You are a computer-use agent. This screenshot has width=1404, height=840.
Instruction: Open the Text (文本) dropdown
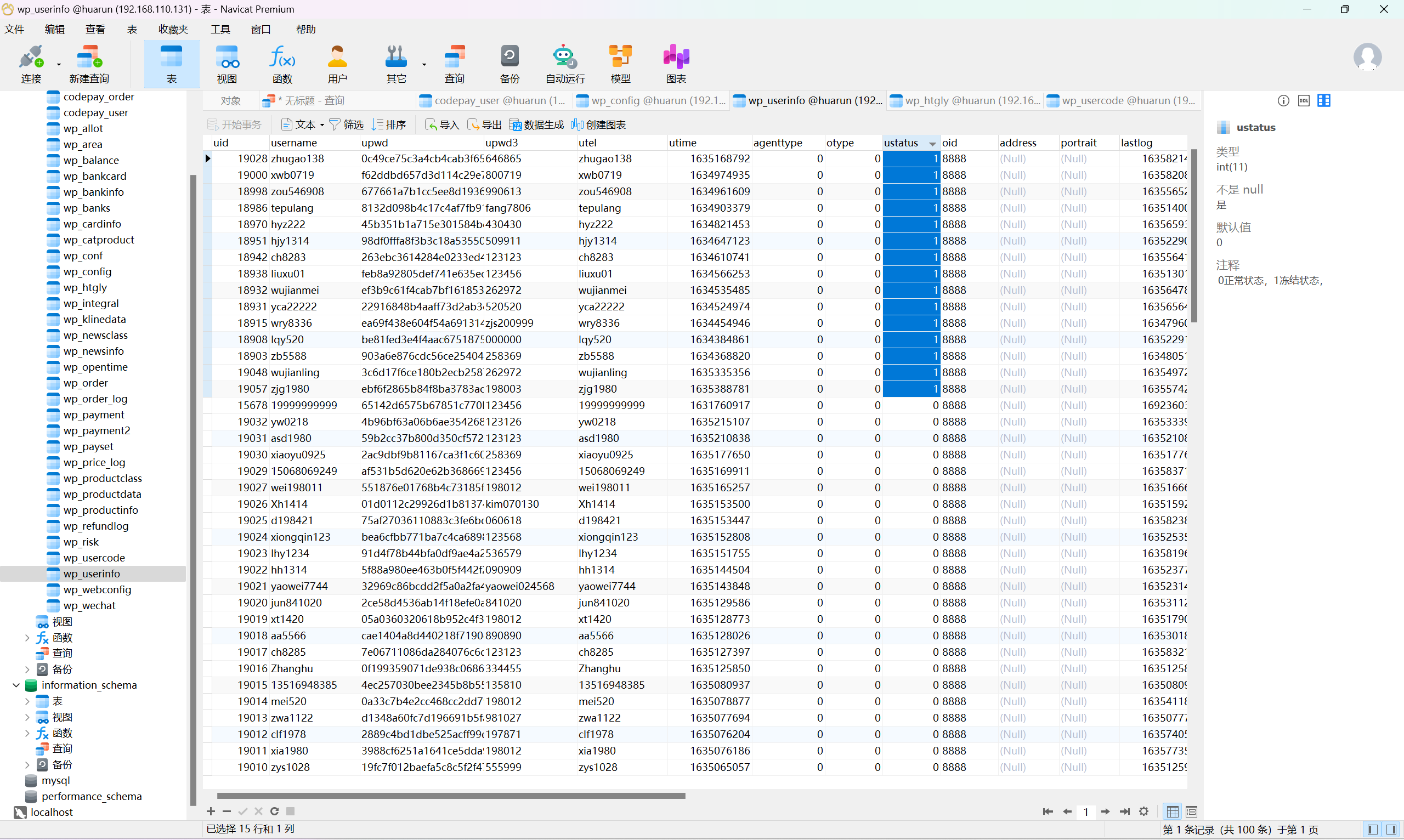302,124
